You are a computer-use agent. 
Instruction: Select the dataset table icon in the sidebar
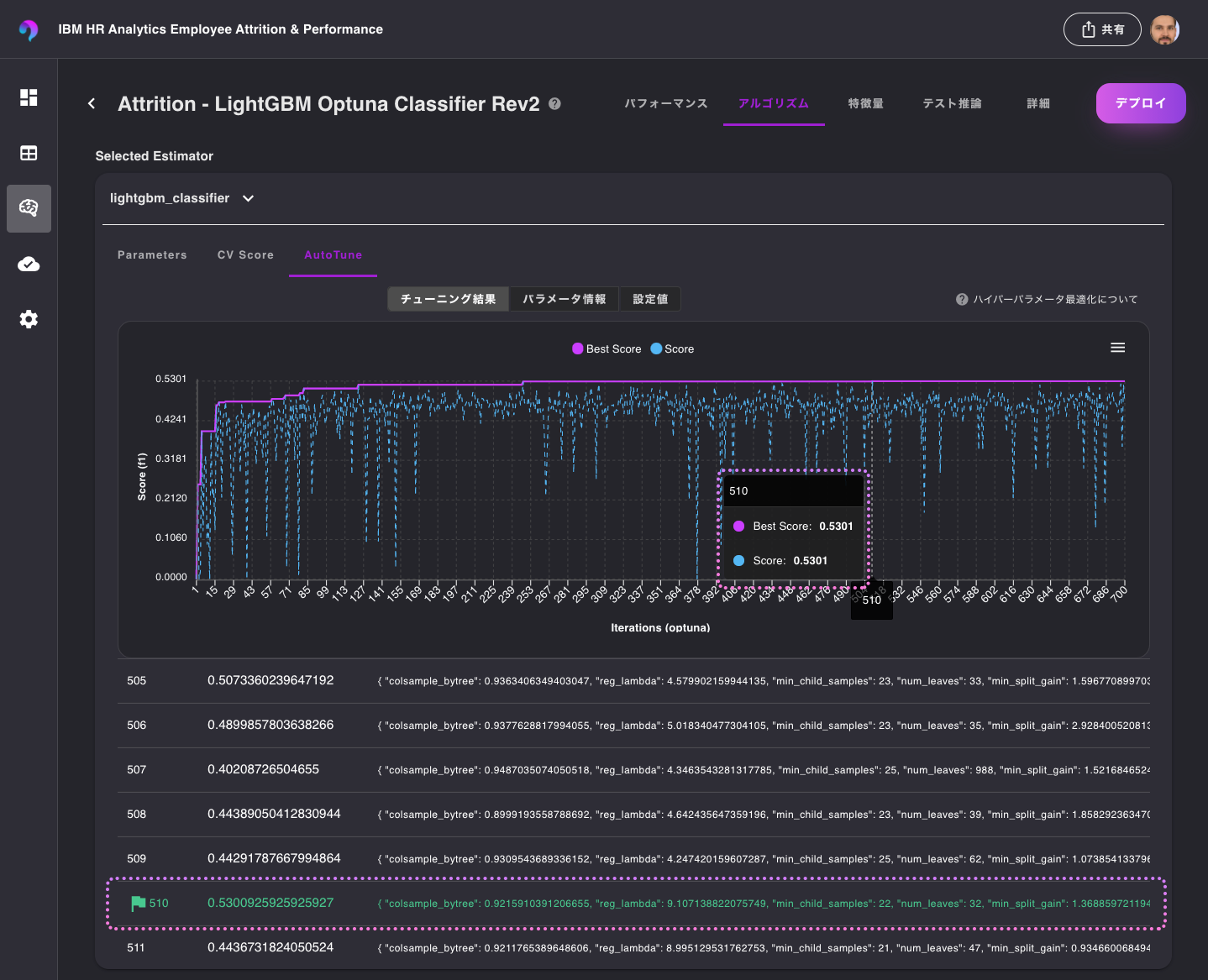coord(29,153)
